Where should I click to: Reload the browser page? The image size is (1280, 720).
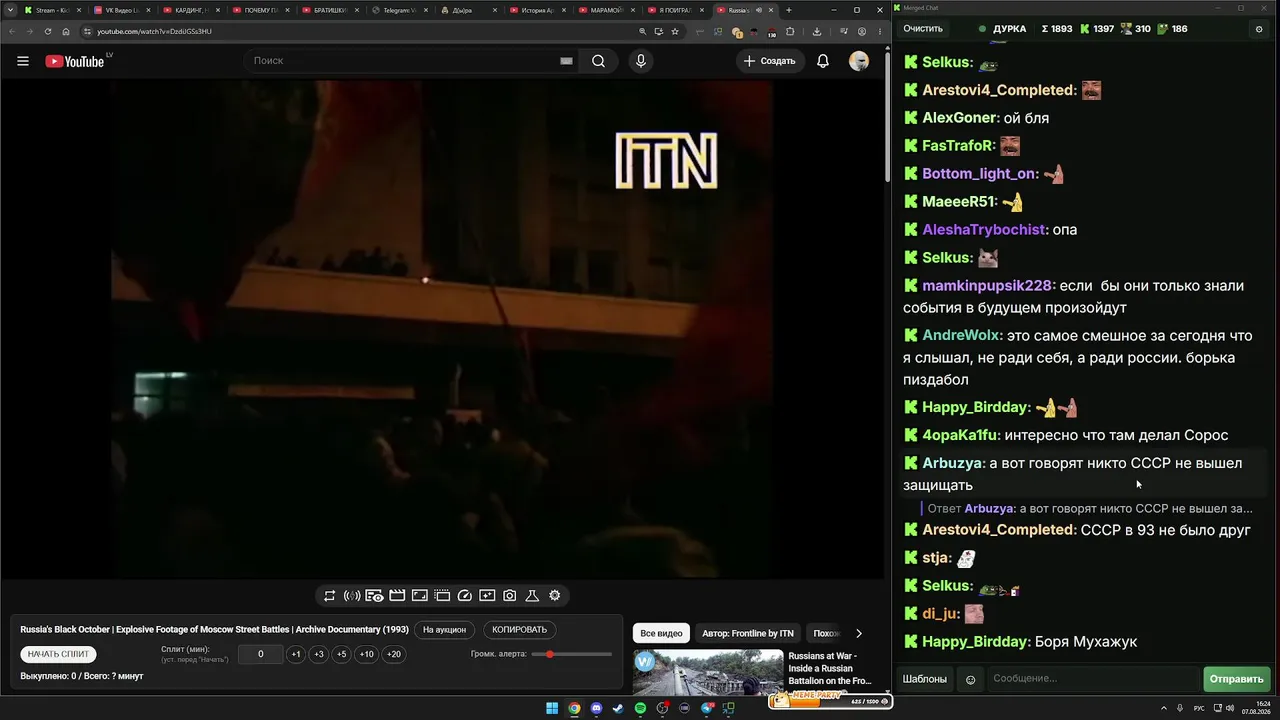47,31
